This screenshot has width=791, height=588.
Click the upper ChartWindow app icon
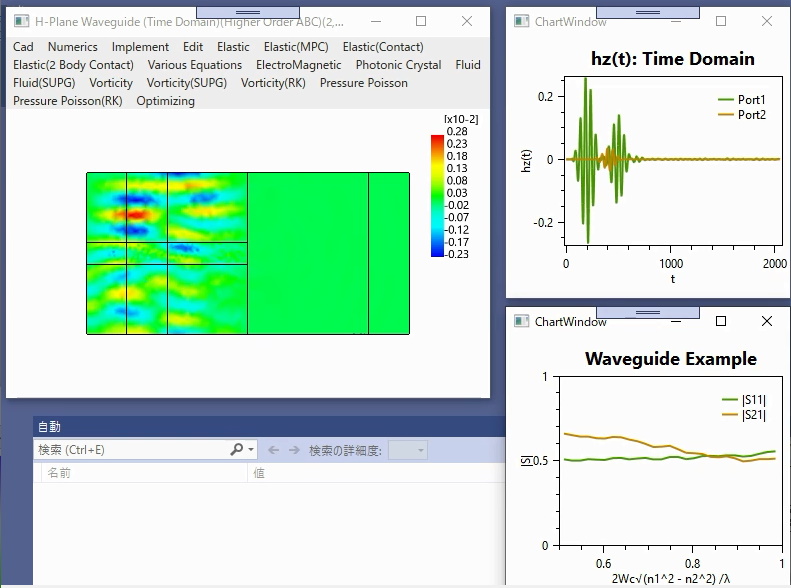[x=521, y=21]
